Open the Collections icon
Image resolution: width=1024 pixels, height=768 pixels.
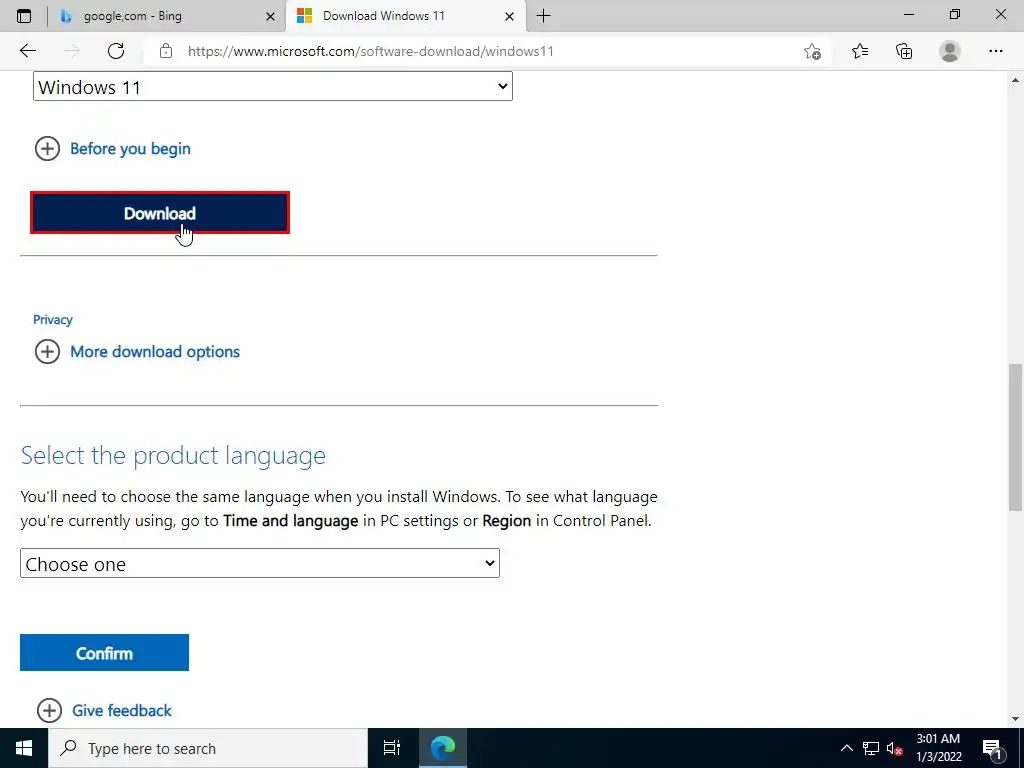point(904,51)
